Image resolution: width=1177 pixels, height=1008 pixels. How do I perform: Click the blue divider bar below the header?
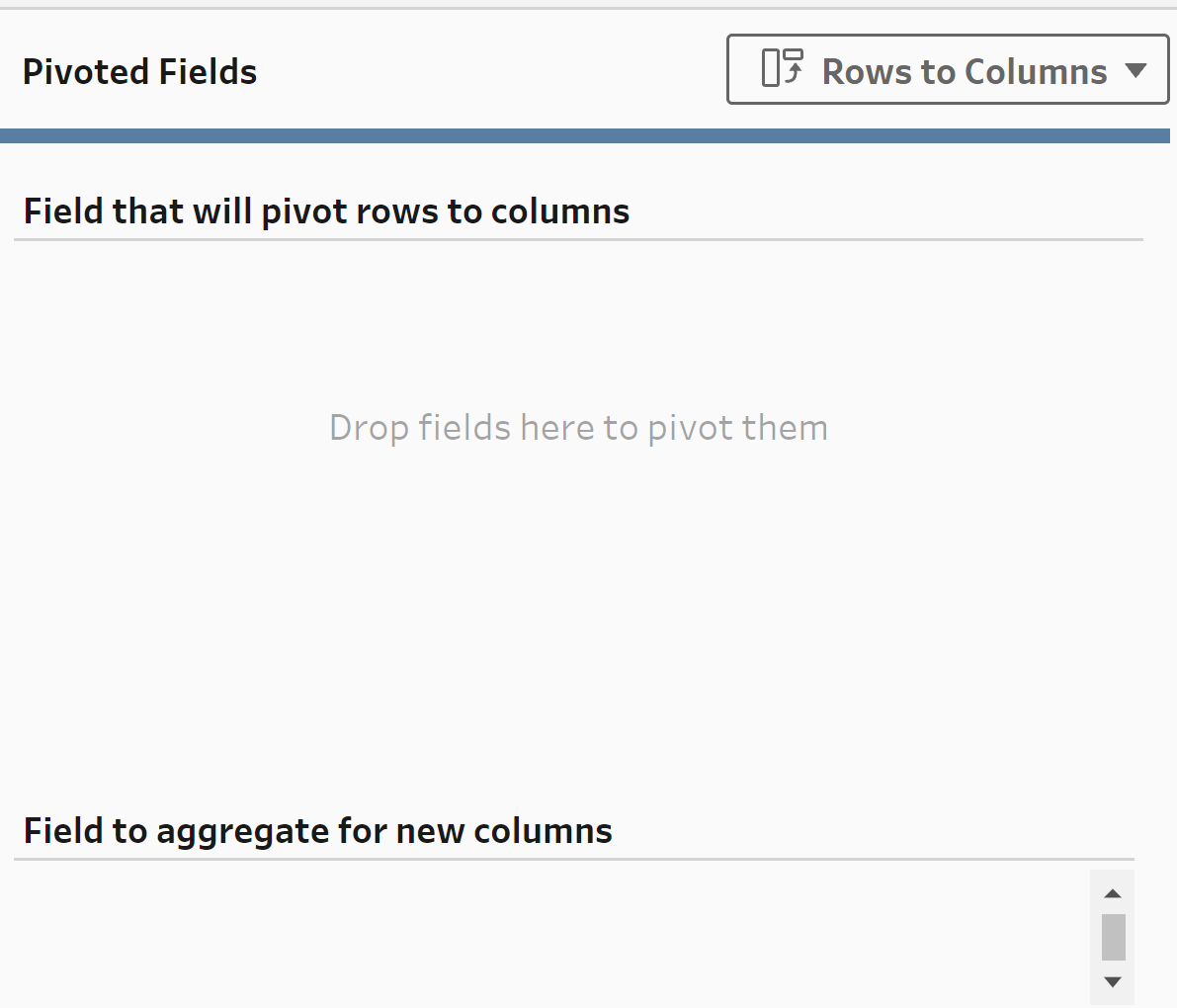585,136
